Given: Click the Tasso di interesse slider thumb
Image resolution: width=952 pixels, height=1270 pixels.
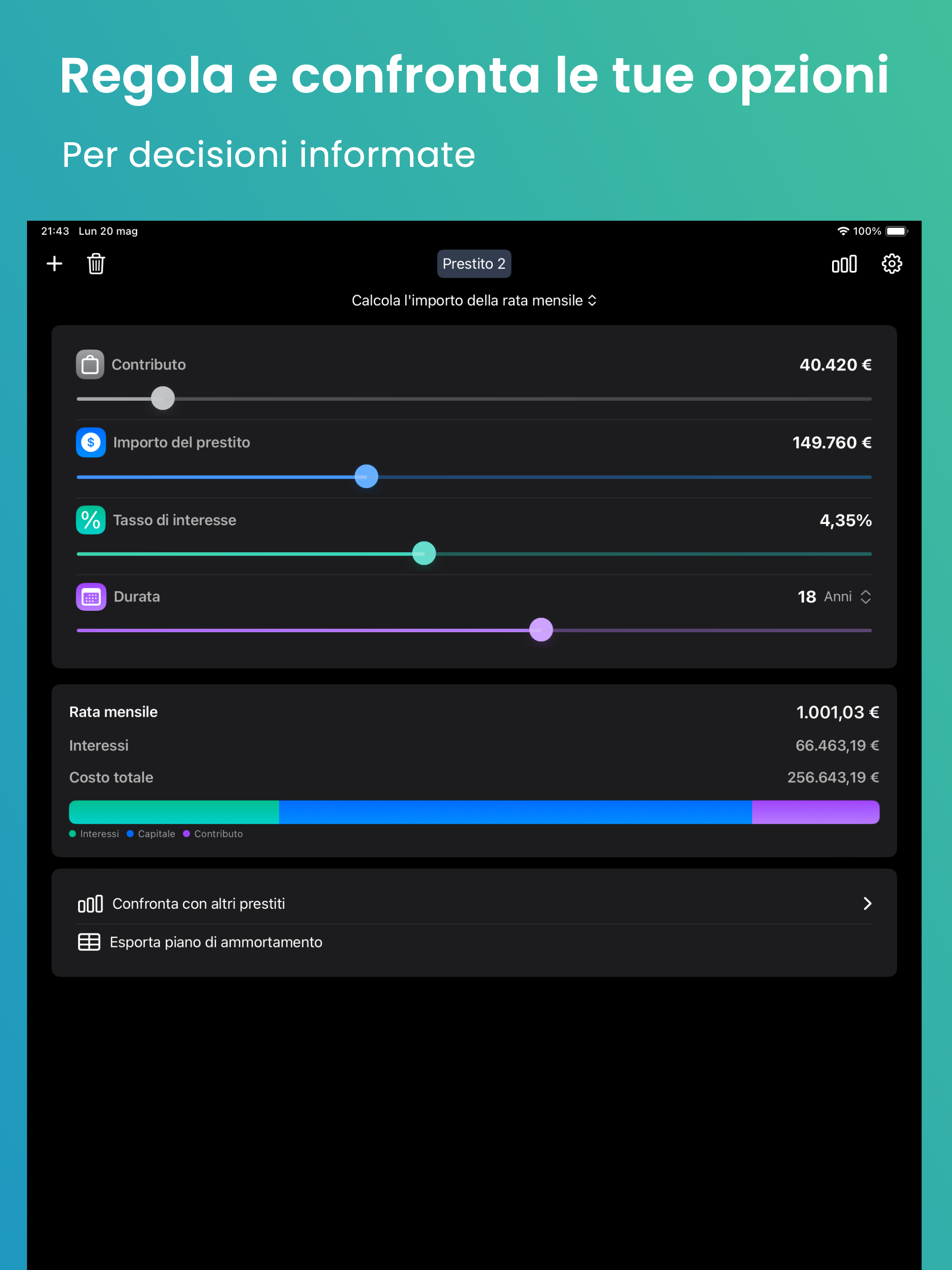Looking at the screenshot, I should point(424,553).
